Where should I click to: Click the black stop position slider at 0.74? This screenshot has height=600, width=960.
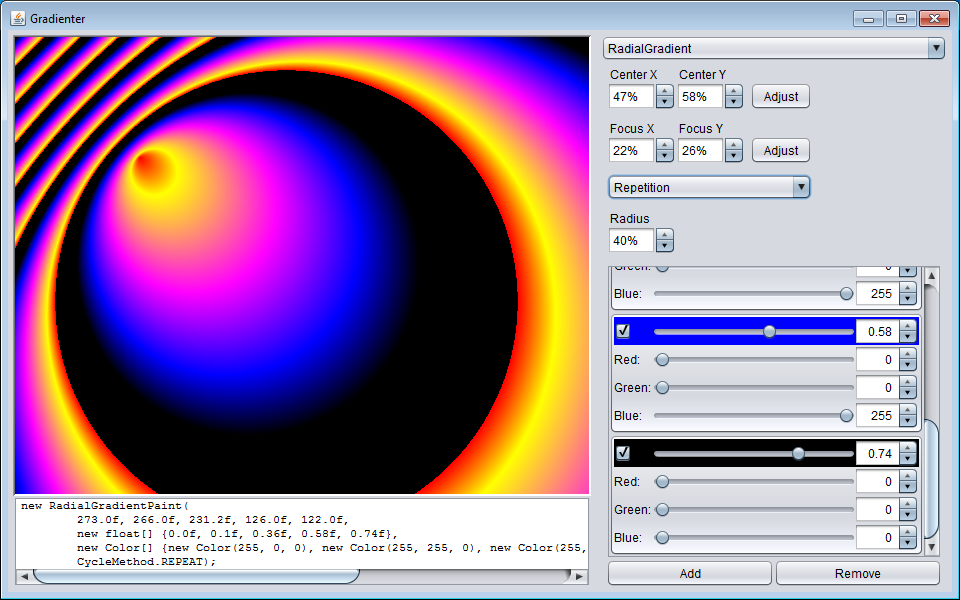(x=754, y=454)
